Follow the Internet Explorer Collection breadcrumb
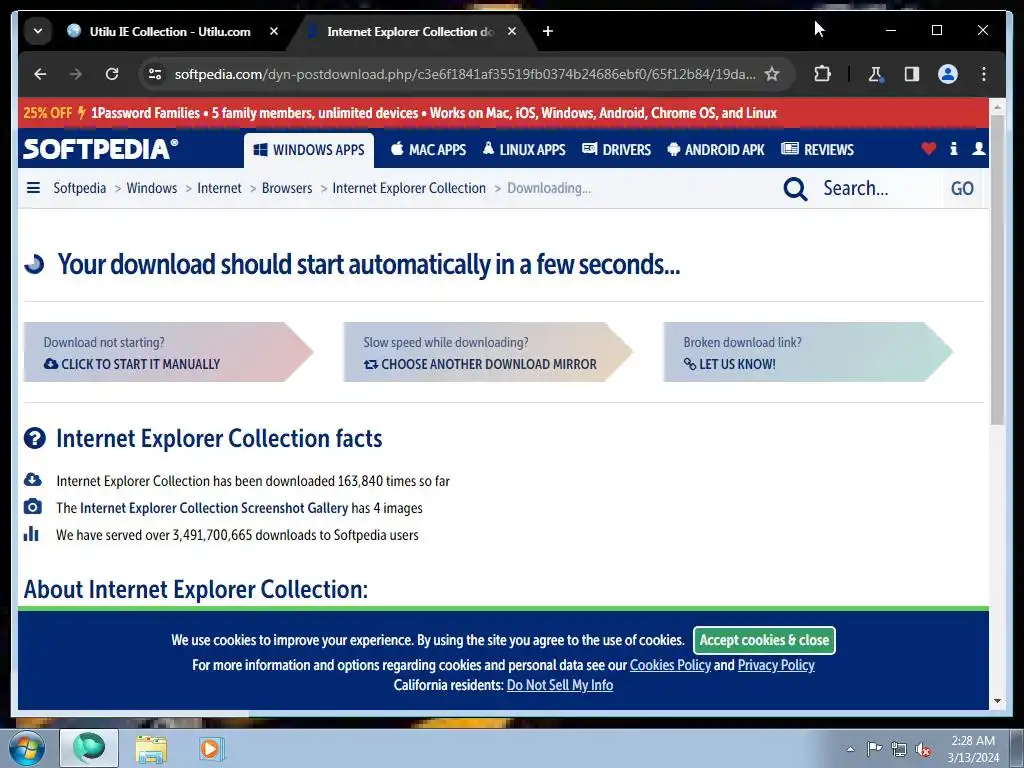Viewport: 1024px width, 768px height. click(x=409, y=188)
